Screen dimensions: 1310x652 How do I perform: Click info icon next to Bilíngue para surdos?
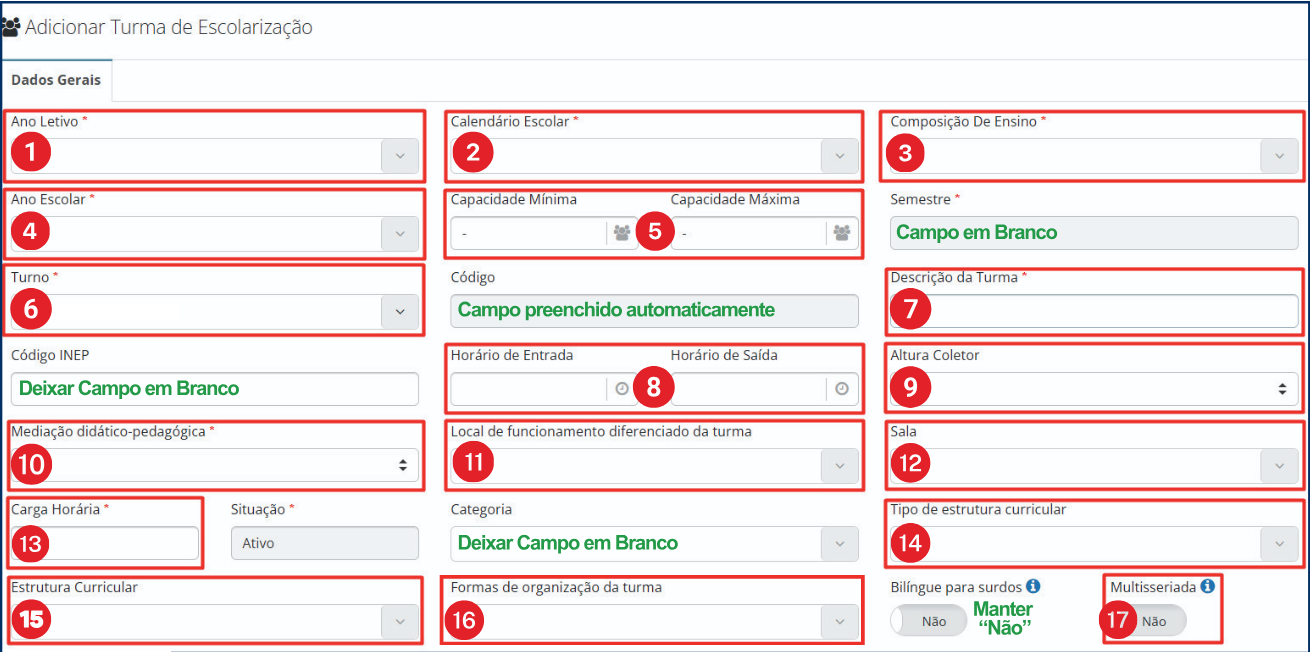[1033, 587]
